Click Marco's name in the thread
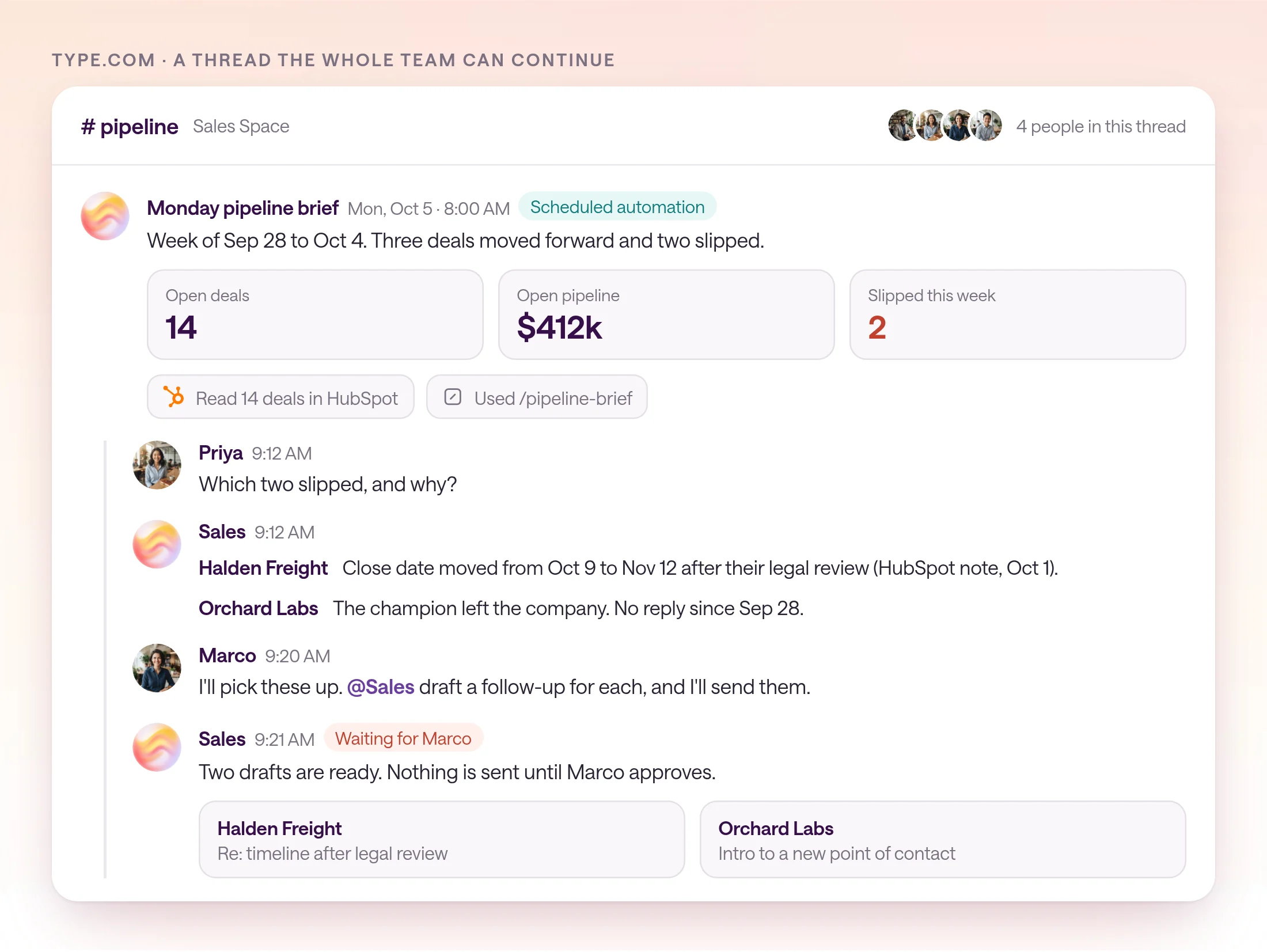The height and width of the screenshot is (952, 1267). 227,655
